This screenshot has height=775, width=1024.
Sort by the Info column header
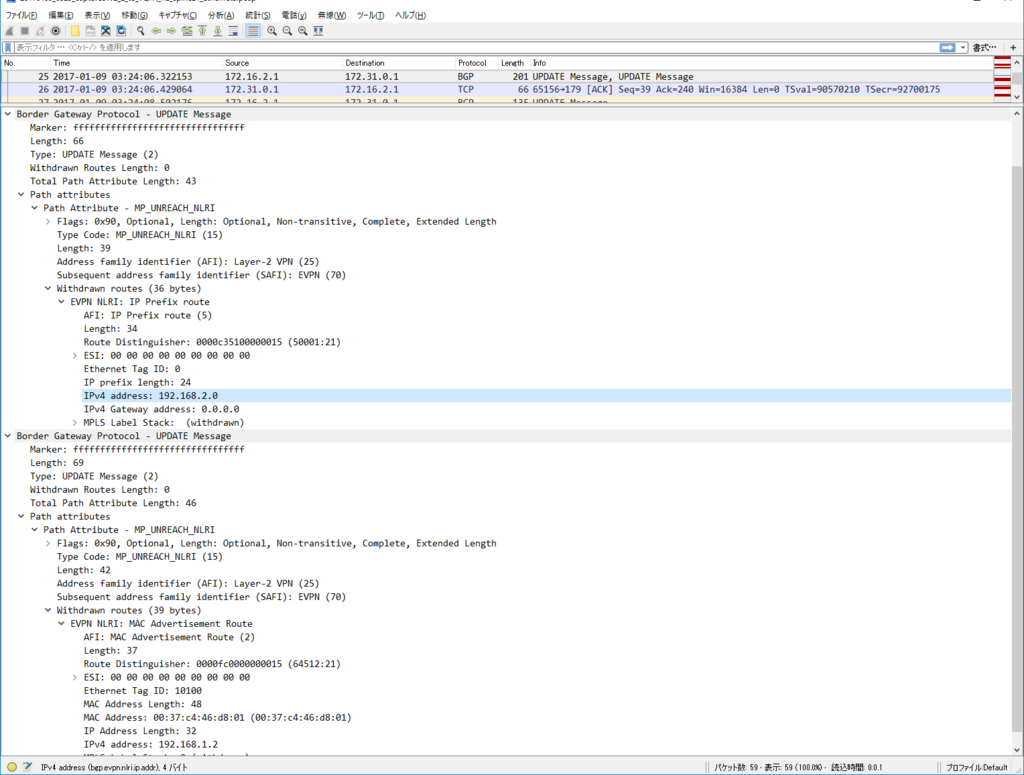click(761, 63)
